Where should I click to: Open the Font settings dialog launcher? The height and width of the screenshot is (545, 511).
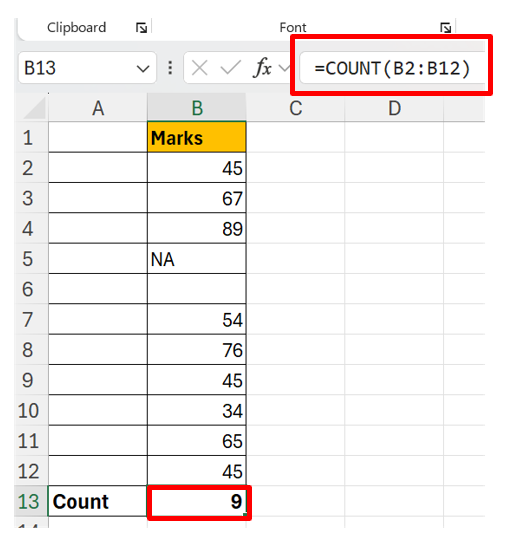click(x=445, y=28)
